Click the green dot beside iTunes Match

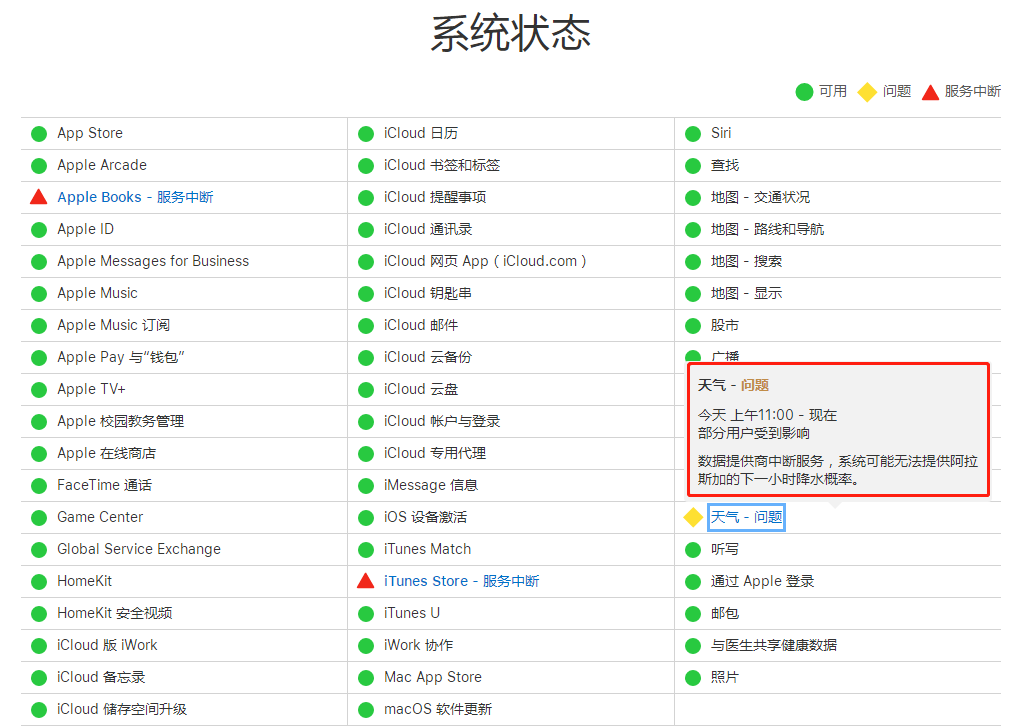tap(366, 550)
